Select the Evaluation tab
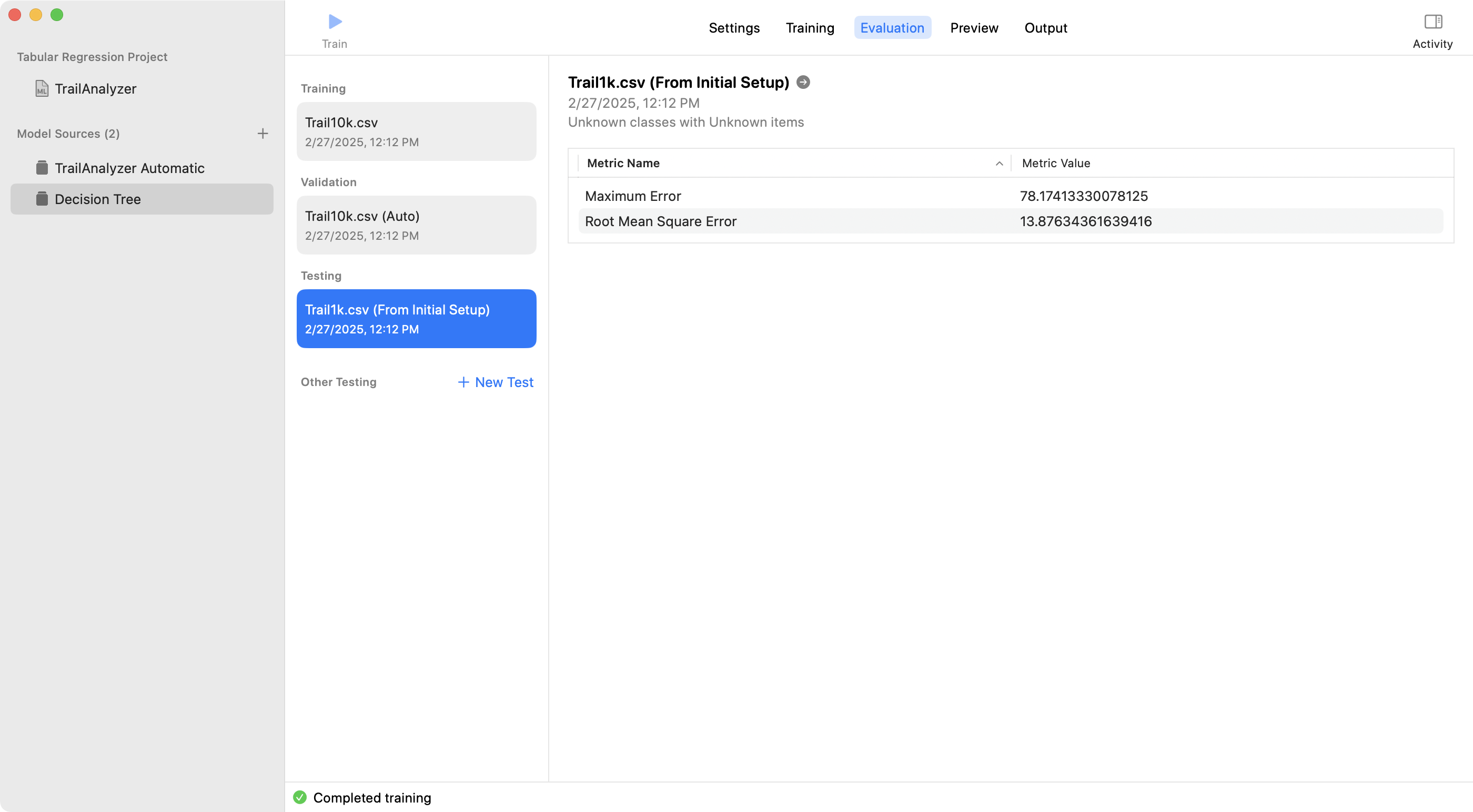 892,27
